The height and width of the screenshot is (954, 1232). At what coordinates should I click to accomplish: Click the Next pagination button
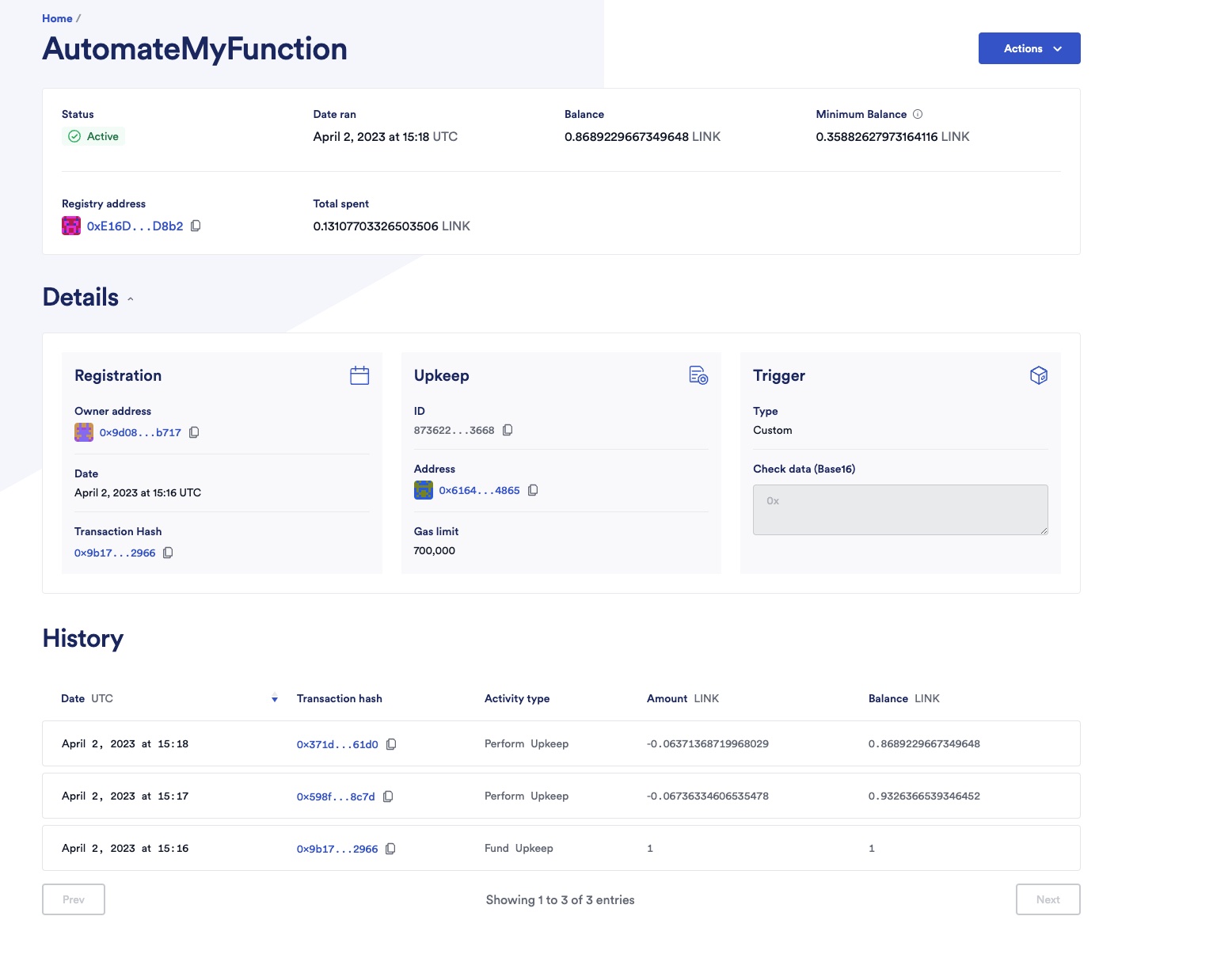pos(1048,899)
